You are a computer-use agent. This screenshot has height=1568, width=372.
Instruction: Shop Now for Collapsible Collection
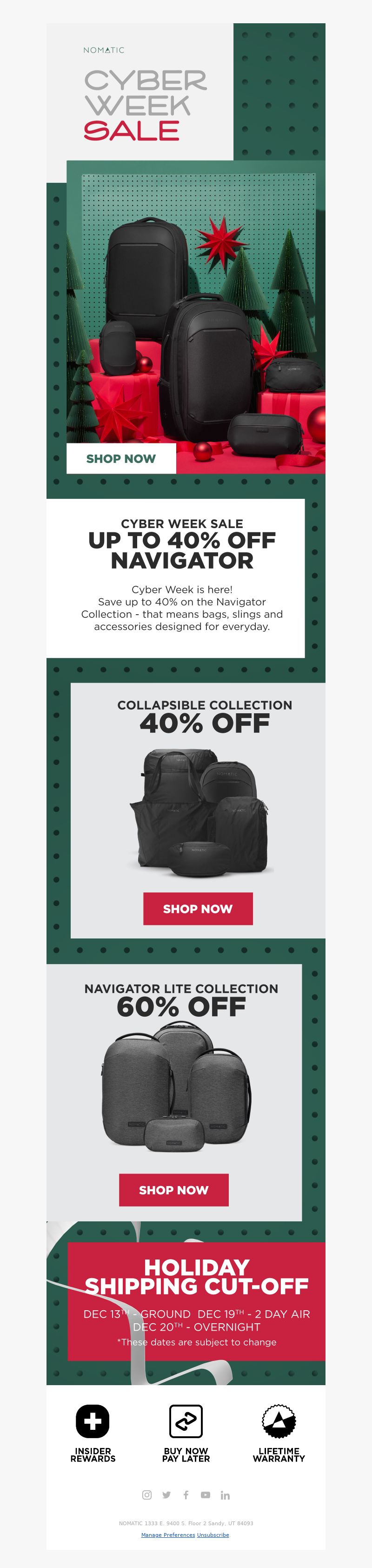coord(198,909)
